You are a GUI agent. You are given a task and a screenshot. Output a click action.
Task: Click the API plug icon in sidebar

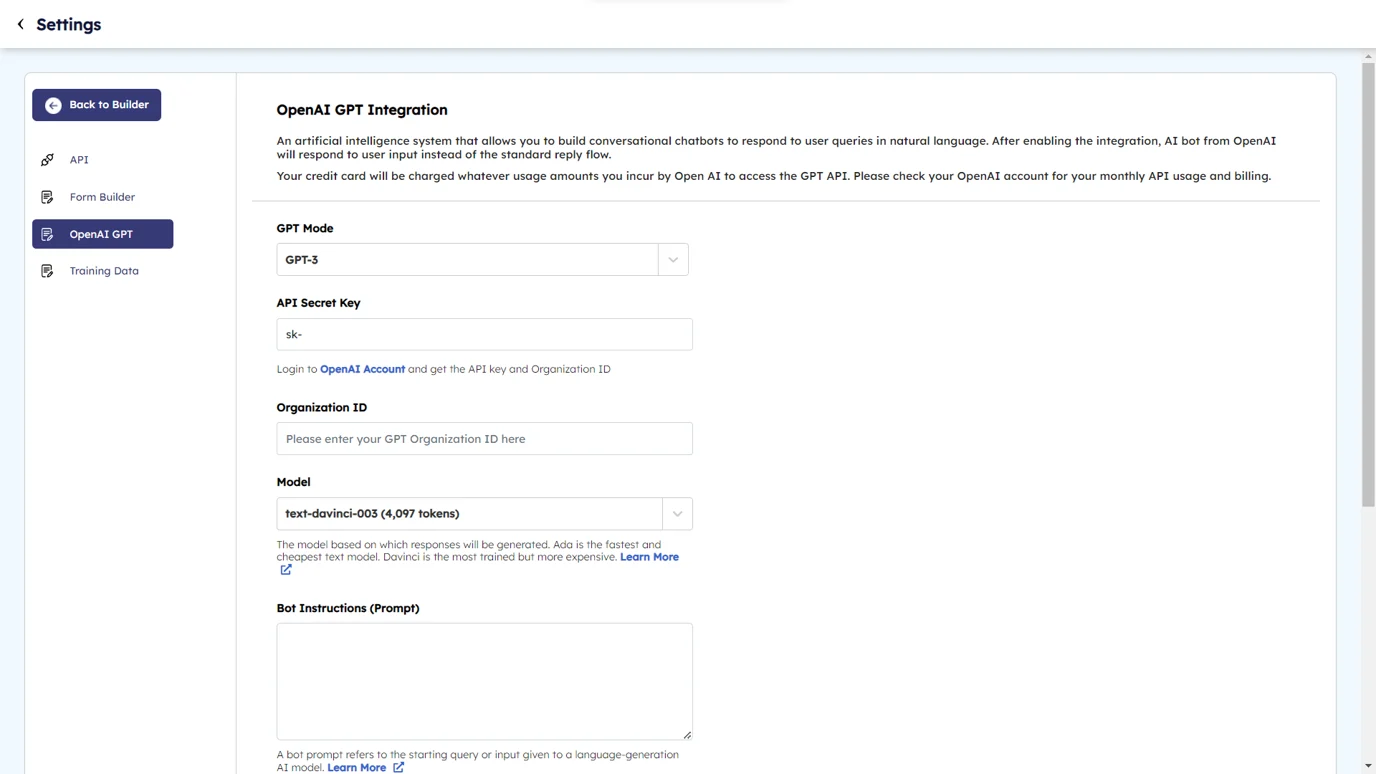point(47,160)
